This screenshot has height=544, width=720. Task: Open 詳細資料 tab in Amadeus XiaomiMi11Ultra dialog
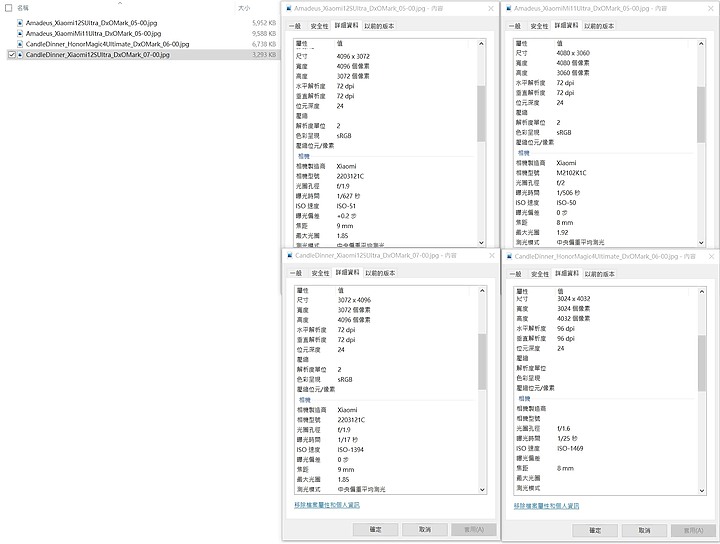[566, 25]
